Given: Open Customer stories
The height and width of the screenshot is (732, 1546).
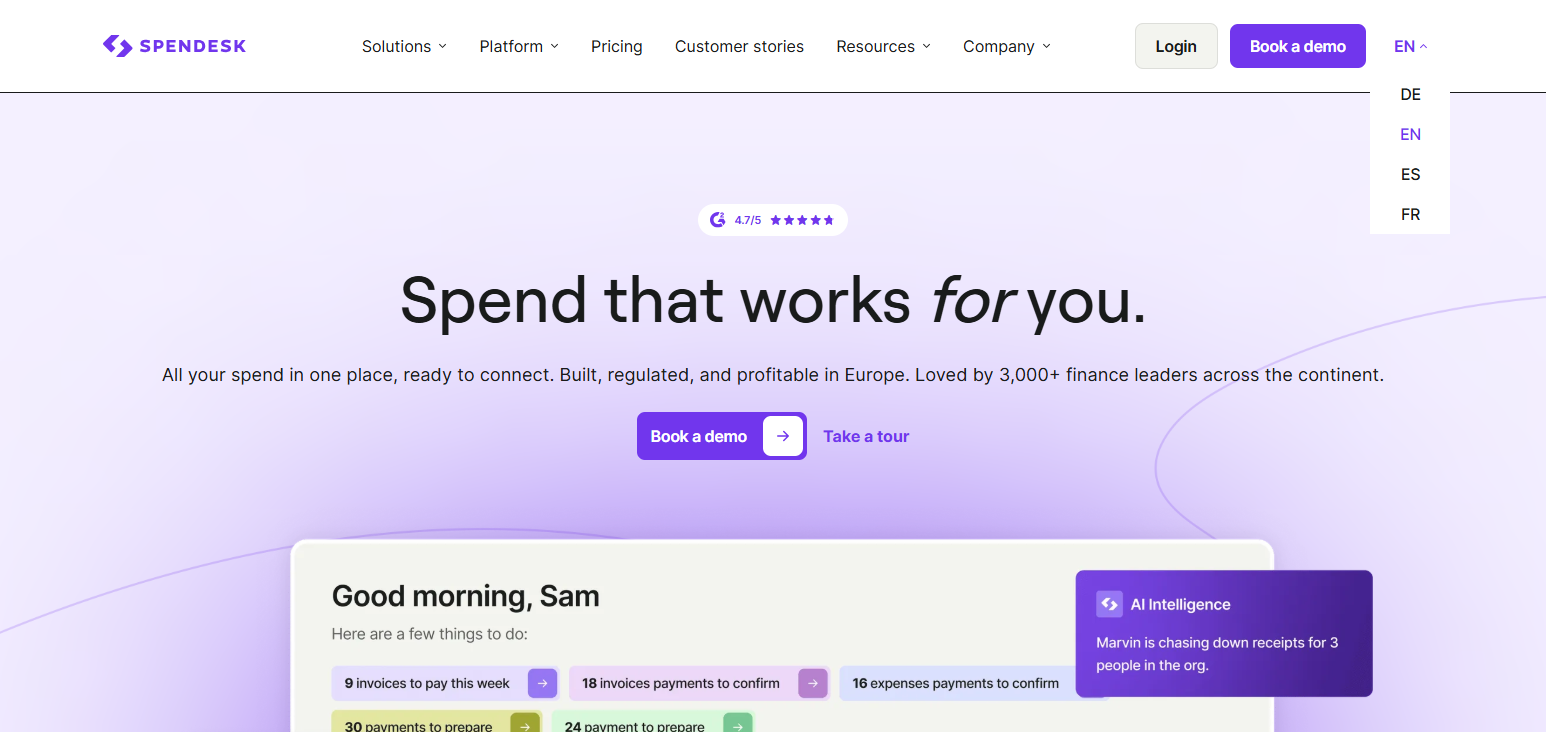Looking at the screenshot, I should (739, 46).
